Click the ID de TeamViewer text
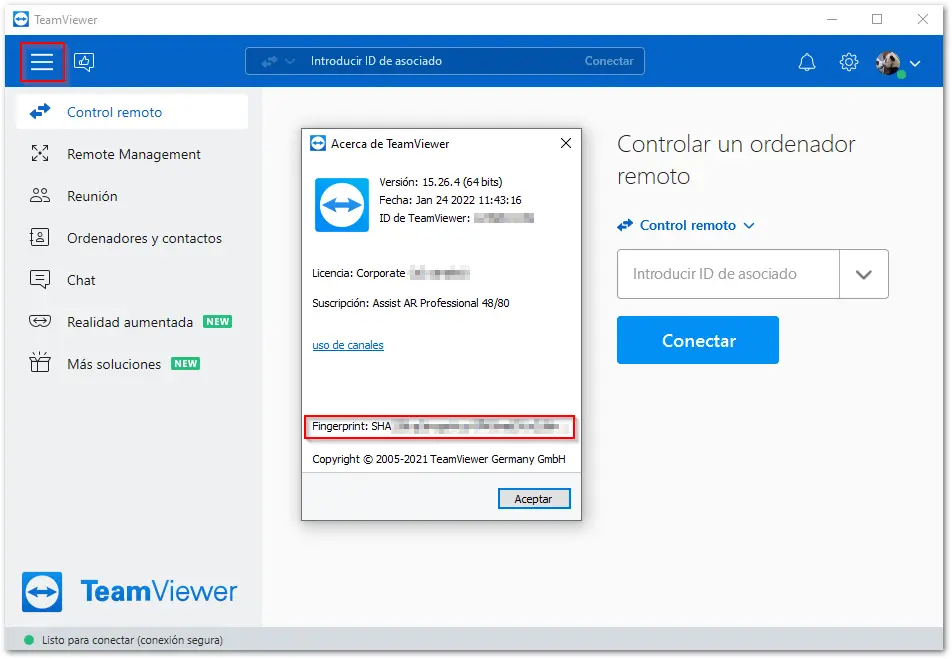This screenshot has width=952, height=659. [424, 218]
